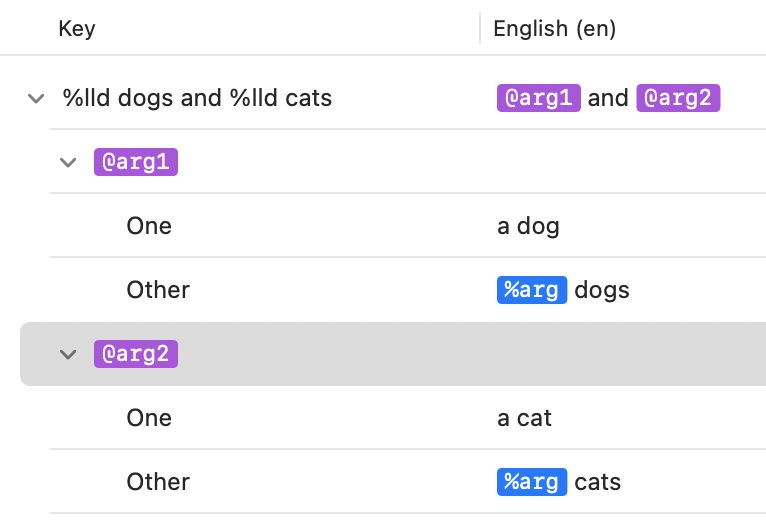This screenshot has height=530, width=766.
Task: Collapse the "%lld dogs and %lld cats" row chevron
Action: 37,98
